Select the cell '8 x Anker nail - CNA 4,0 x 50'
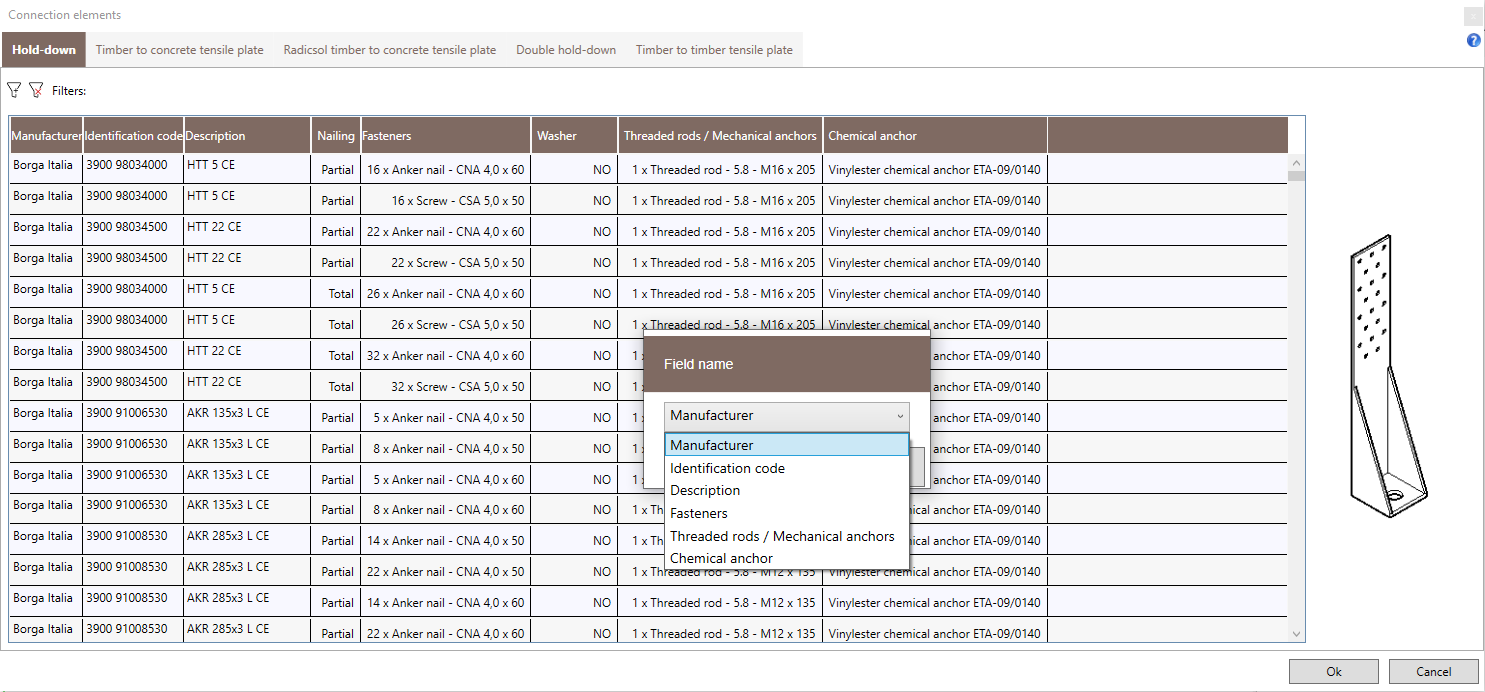The width and height of the screenshot is (1485, 692). [x=446, y=448]
